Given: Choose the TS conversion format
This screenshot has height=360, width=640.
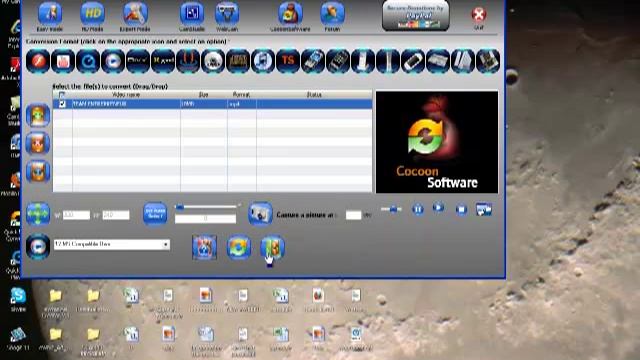Looking at the screenshot, I should [x=288, y=61].
